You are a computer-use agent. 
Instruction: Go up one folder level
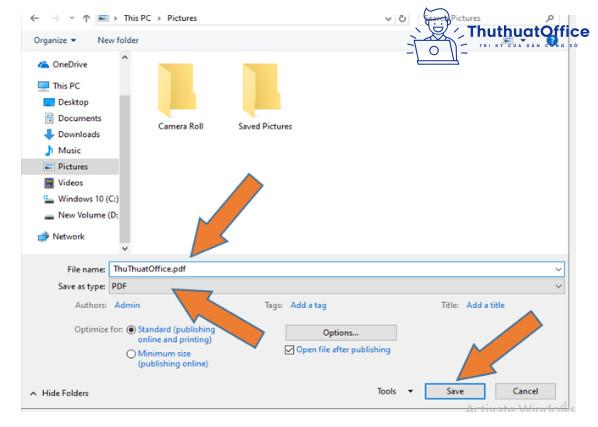86,18
